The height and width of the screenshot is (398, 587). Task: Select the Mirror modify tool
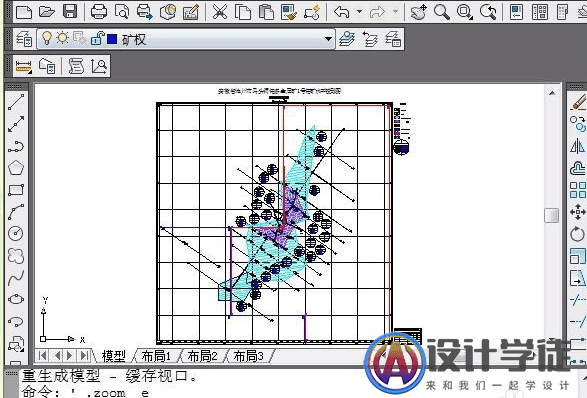(x=577, y=146)
